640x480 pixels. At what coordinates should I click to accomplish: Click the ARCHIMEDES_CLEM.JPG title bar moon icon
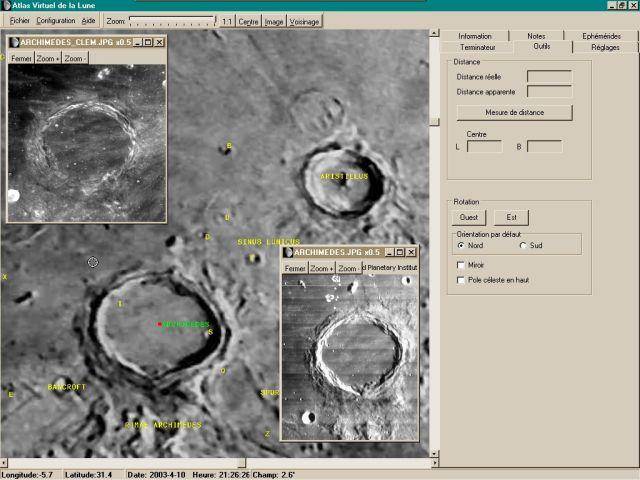pos(14,42)
